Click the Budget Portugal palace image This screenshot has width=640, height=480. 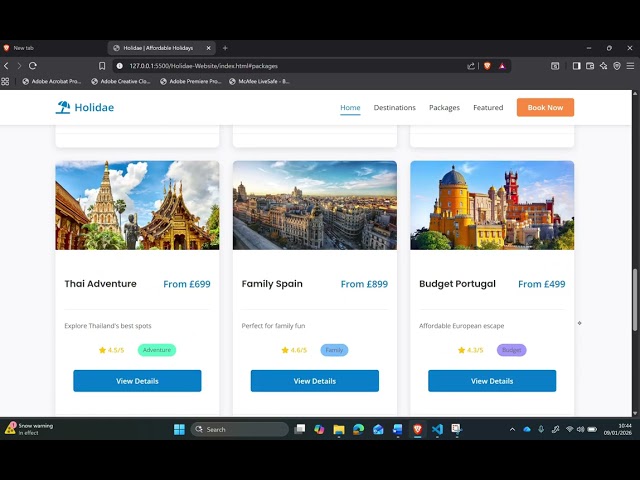click(492, 205)
